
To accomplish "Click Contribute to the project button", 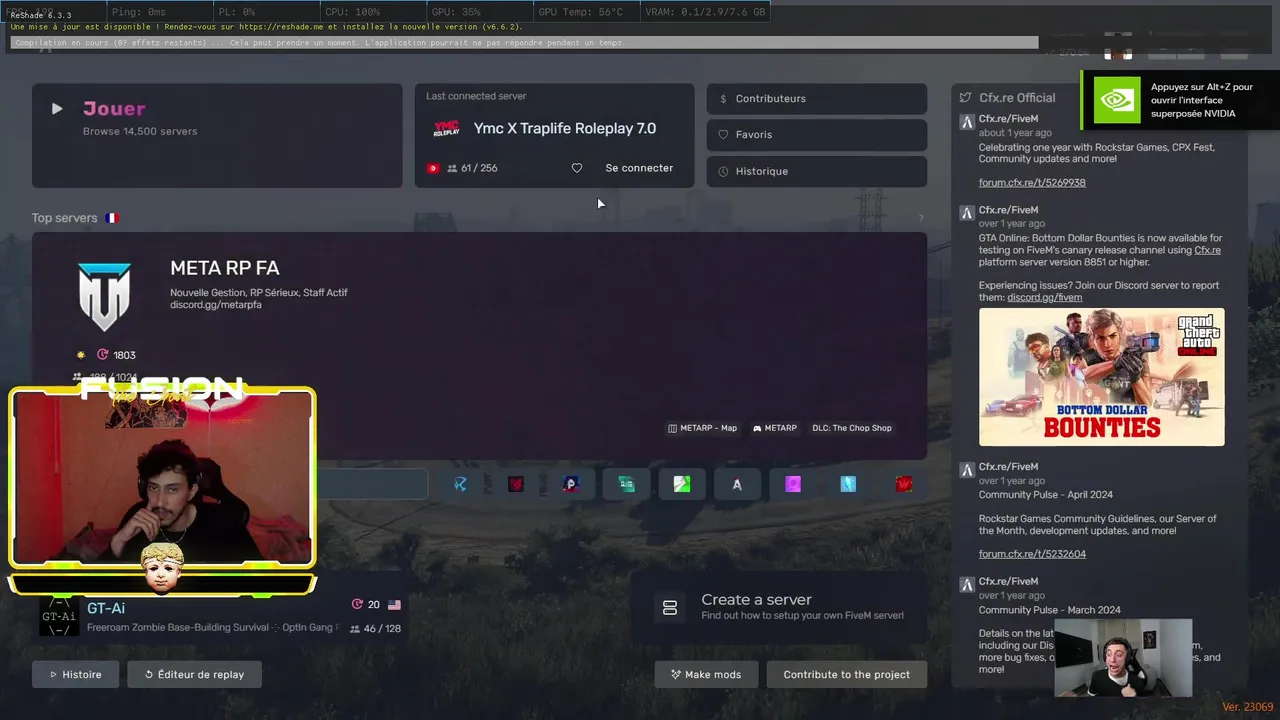I will (847, 674).
